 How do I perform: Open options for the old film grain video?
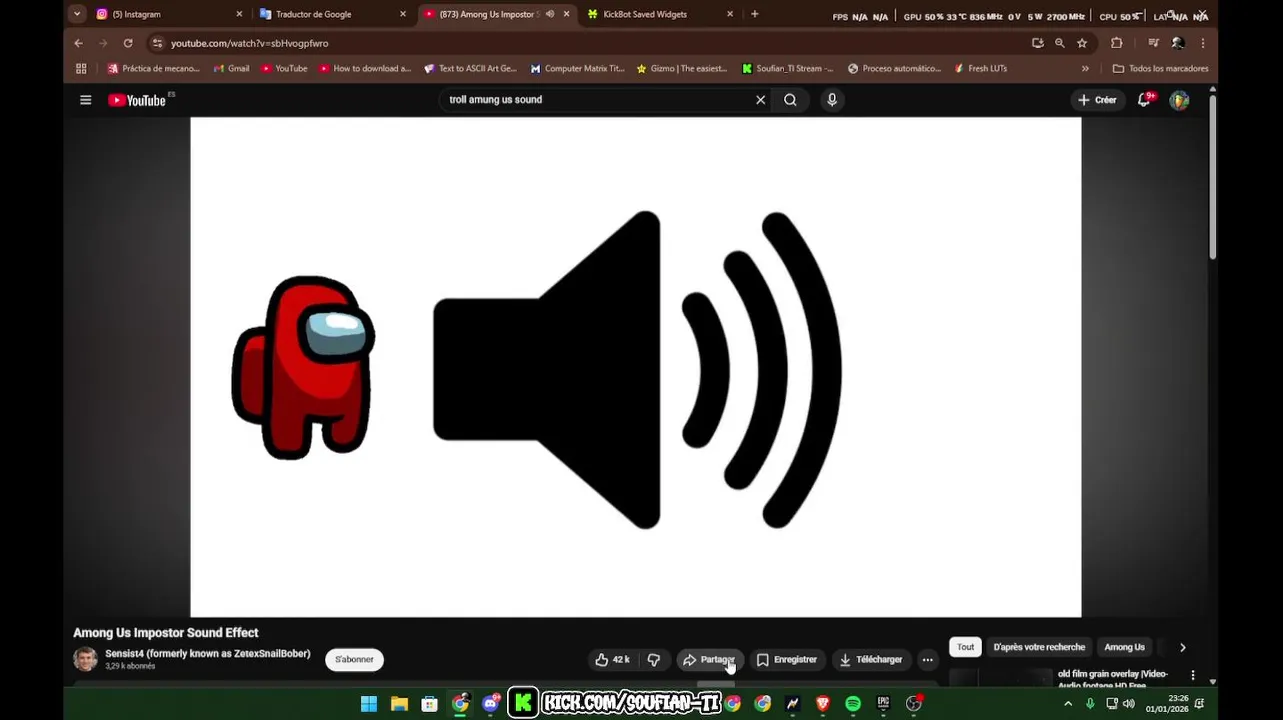point(1192,675)
